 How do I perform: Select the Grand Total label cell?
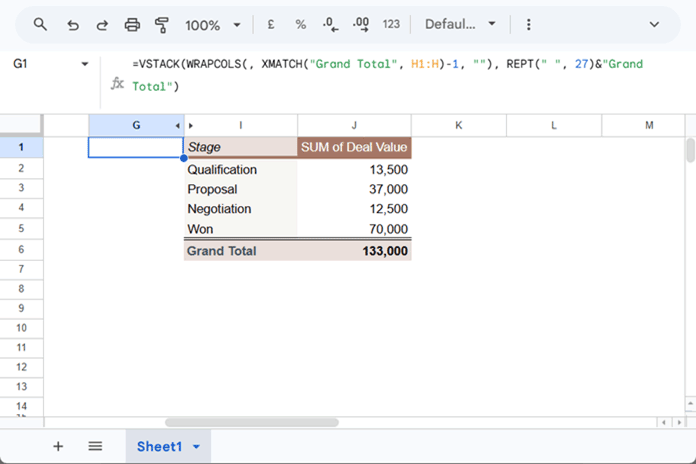coord(241,250)
